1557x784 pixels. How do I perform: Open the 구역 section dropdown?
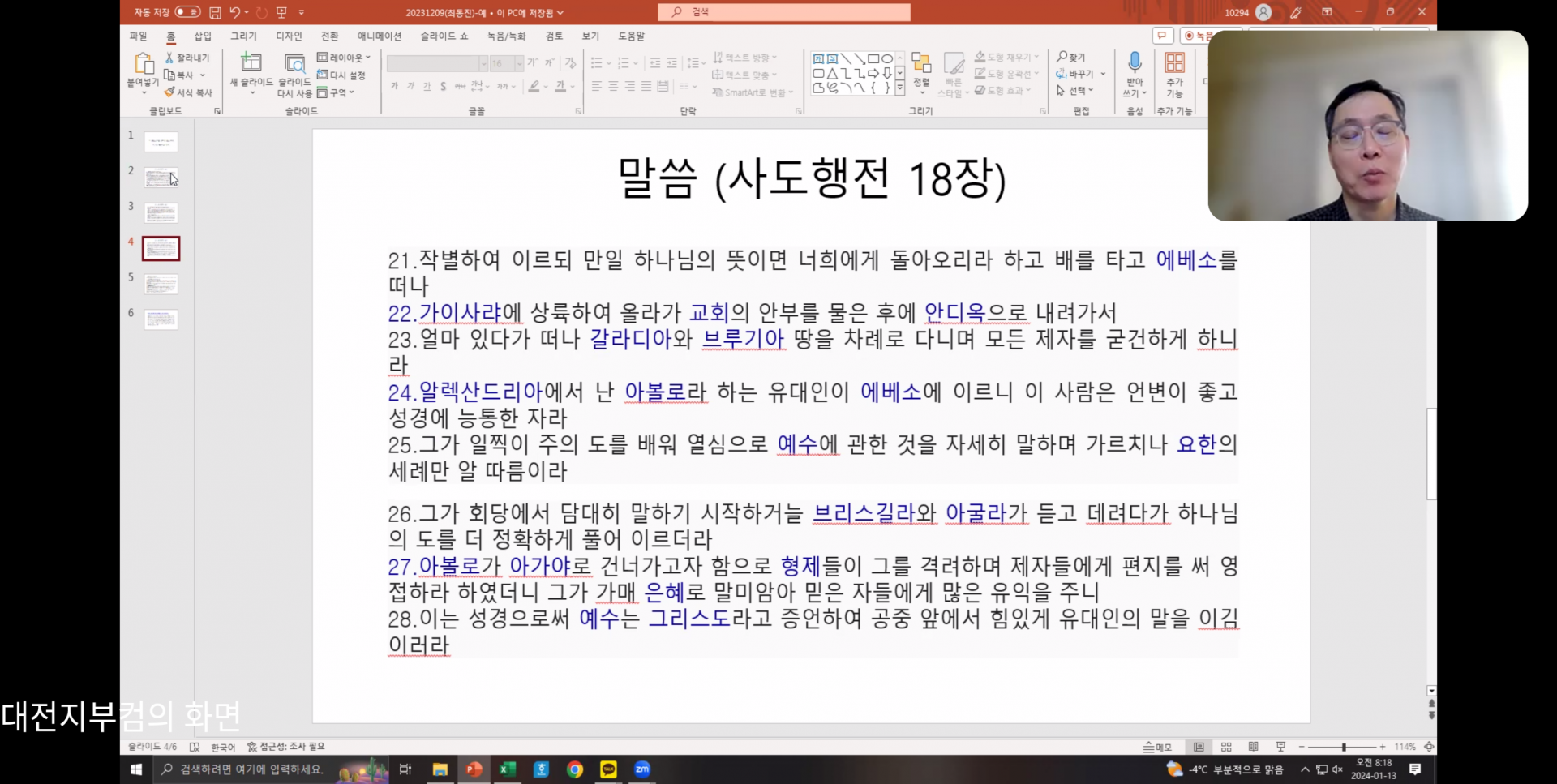(x=336, y=92)
